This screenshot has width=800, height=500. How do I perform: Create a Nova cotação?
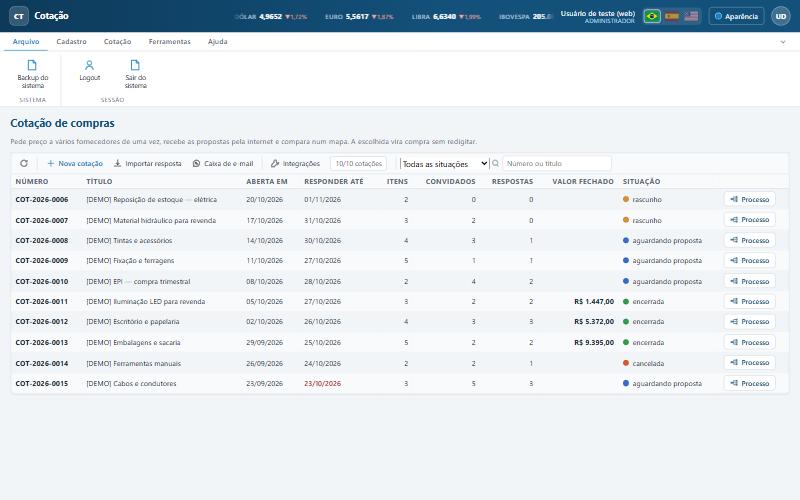75,163
